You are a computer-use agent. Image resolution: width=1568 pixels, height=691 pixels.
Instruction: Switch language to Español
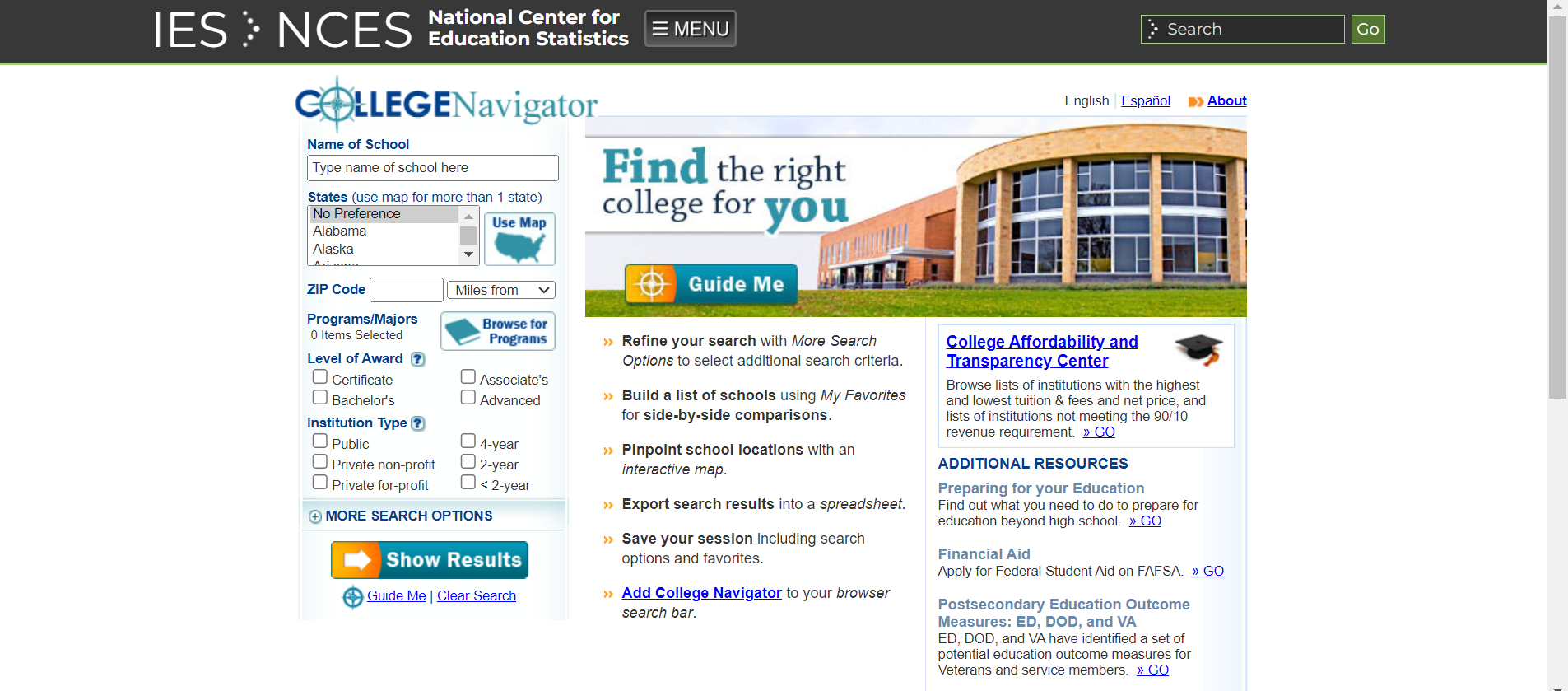1145,100
